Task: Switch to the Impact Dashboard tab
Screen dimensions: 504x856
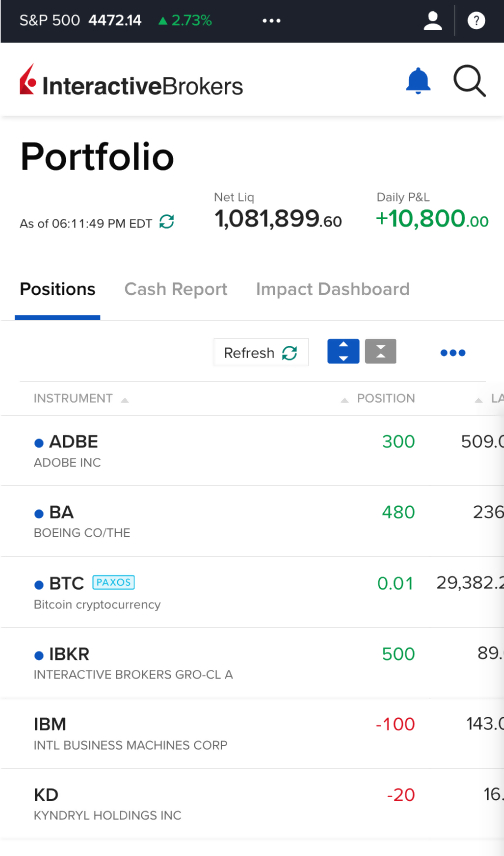Action: click(333, 289)
